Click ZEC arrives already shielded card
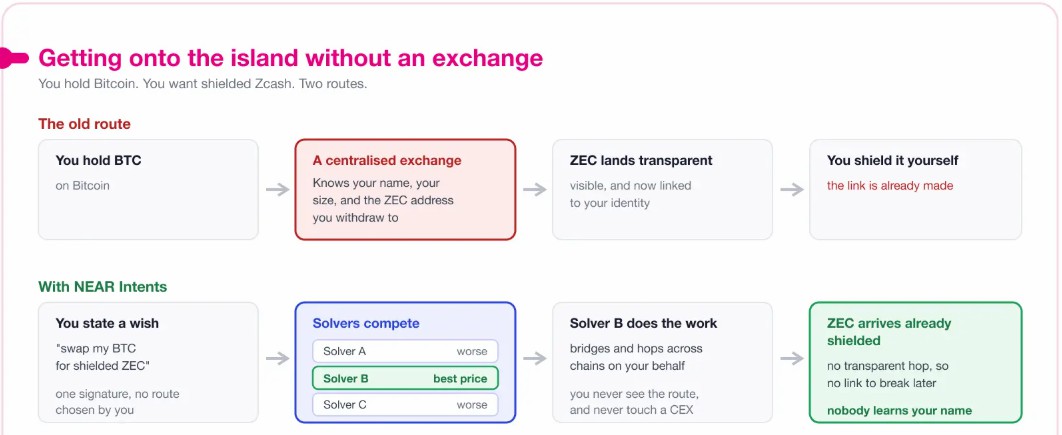Screen dimensions: 1062x435 pyautogui.click(x=916, y=362)
